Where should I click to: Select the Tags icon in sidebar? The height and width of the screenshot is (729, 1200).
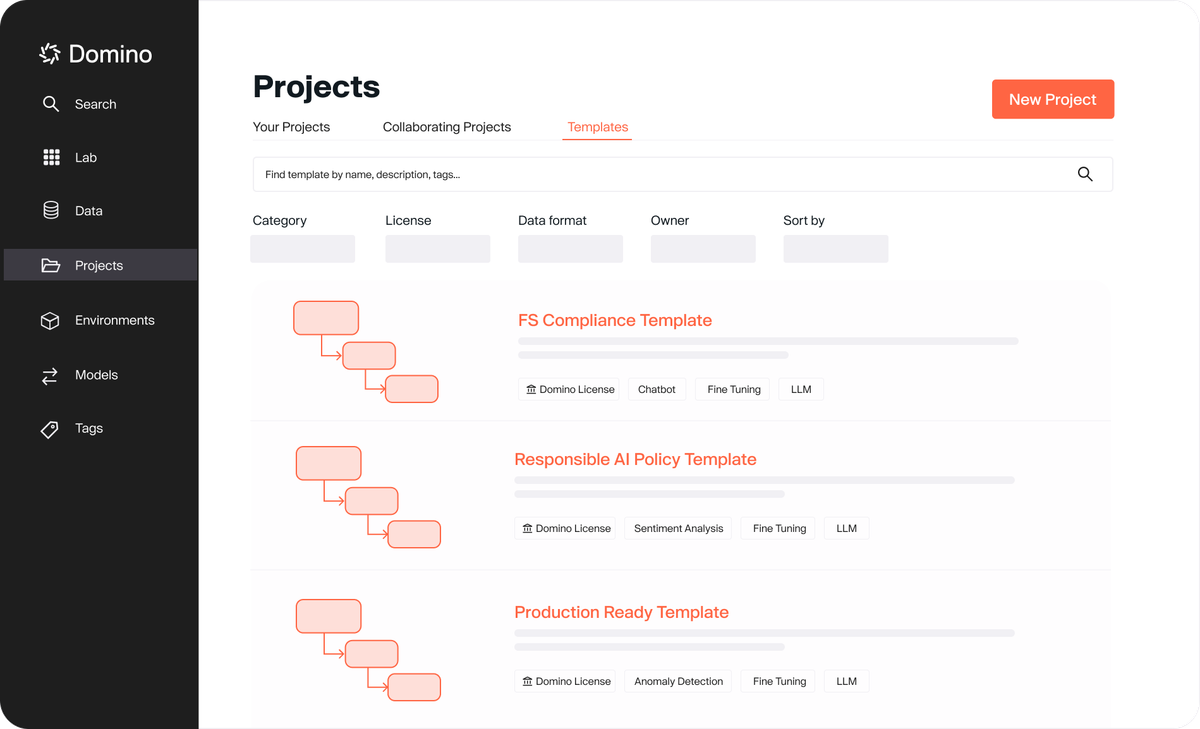point(50,428)
